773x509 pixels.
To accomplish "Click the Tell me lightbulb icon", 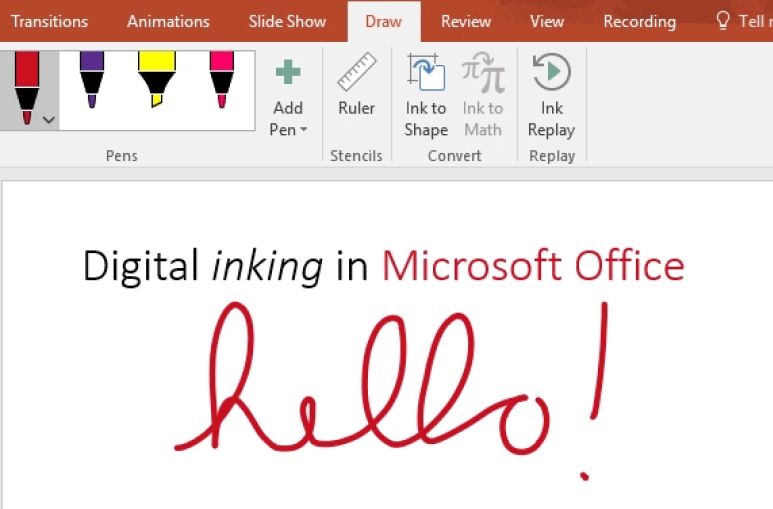I will click(x=722, y=21).
